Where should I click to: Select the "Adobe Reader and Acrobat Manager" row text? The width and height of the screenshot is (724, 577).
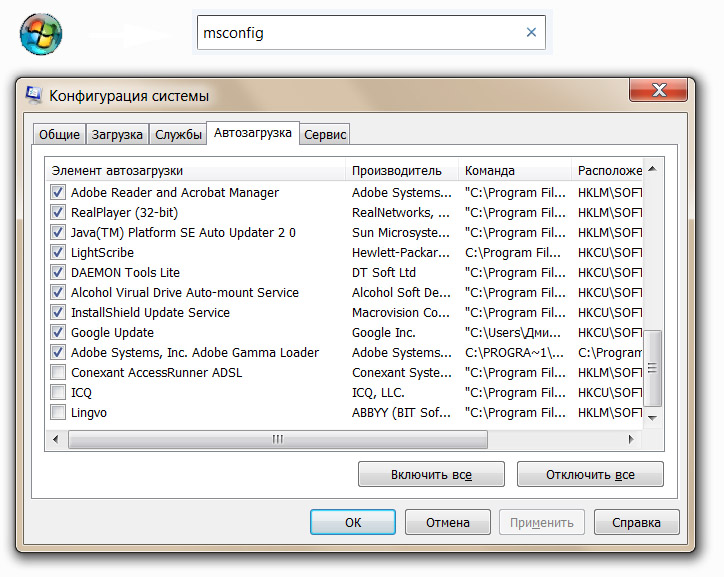click(175, 192)
